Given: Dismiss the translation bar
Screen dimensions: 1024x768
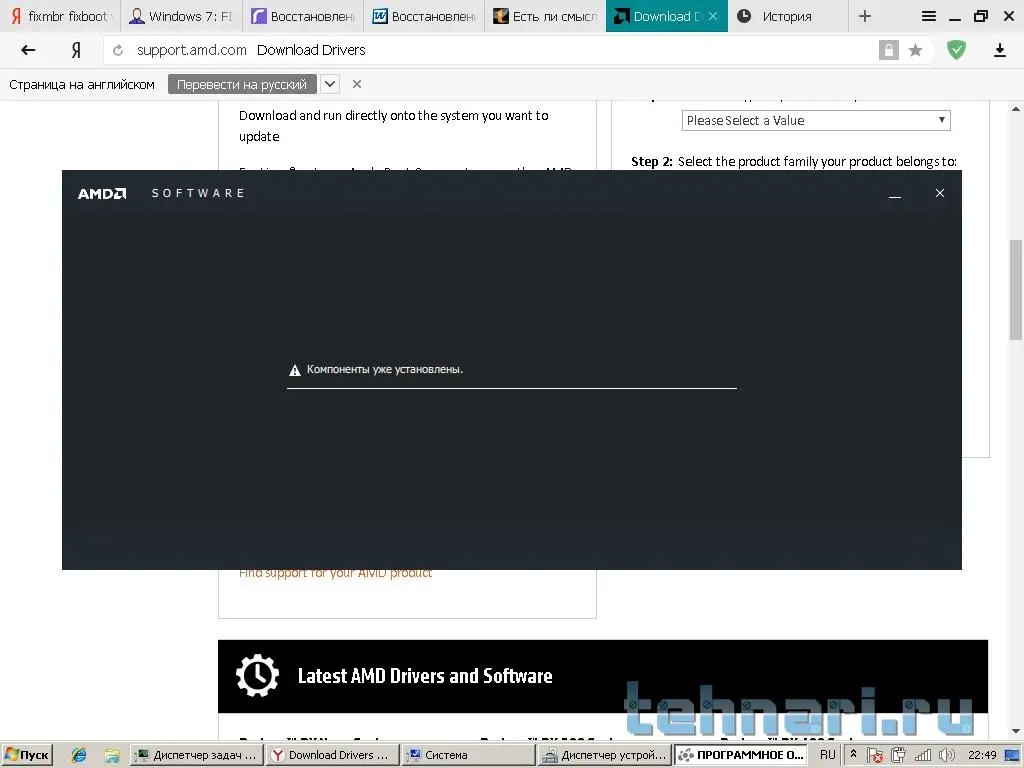Looking at the screenshot, I should 357,84.
